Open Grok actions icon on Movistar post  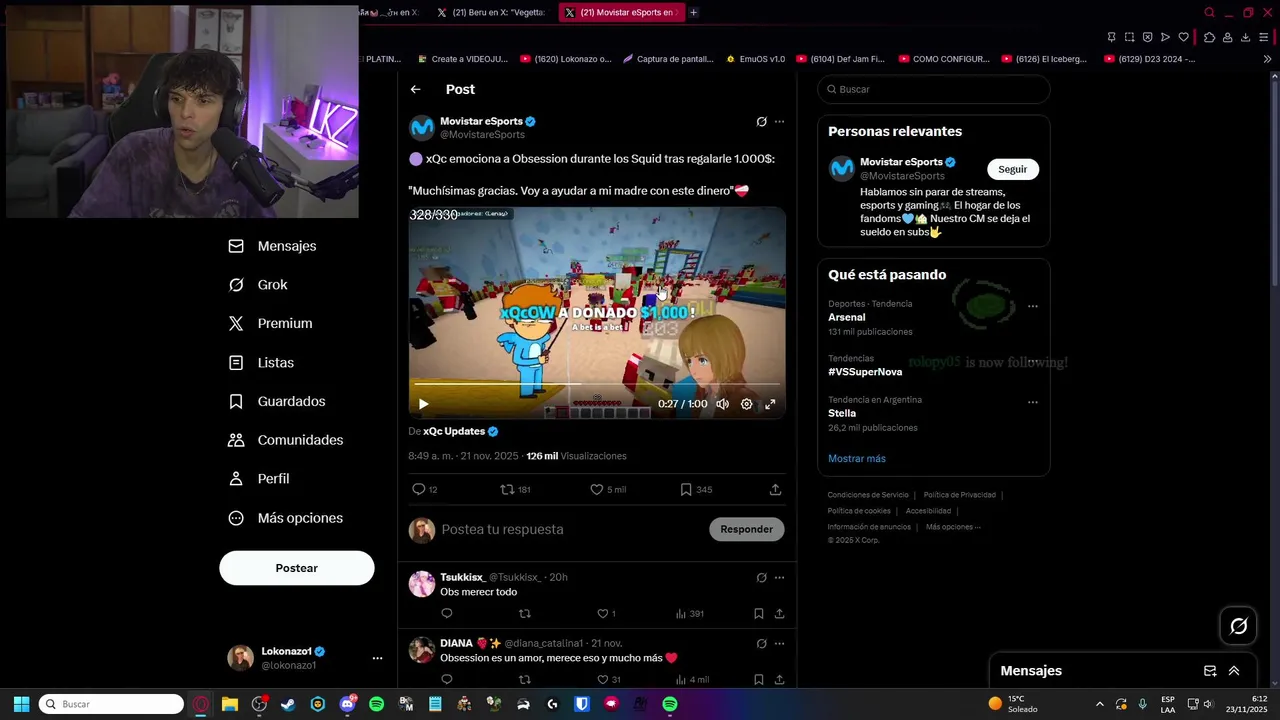click(761, 122)
